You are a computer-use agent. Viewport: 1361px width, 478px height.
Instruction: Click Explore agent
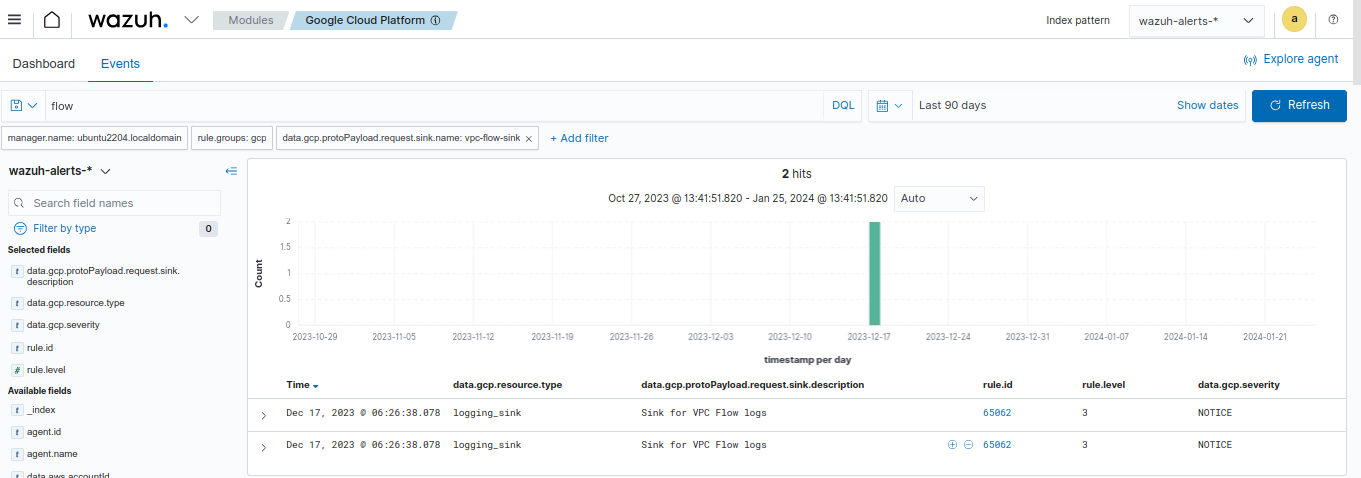[1290, 59]
